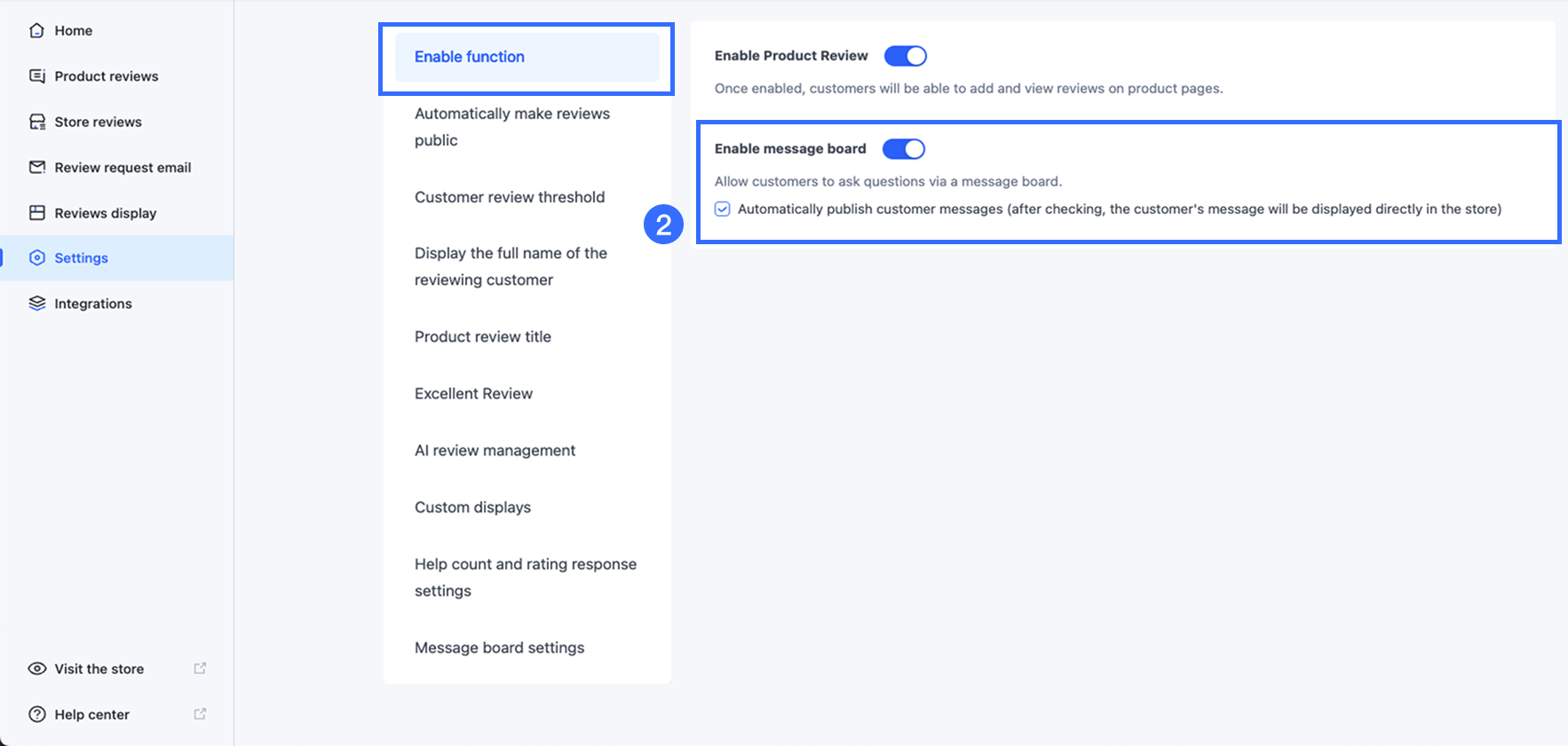Uncheck Automatically publish customer messages checkbox
1568x746 pixels.
[723, 210]
